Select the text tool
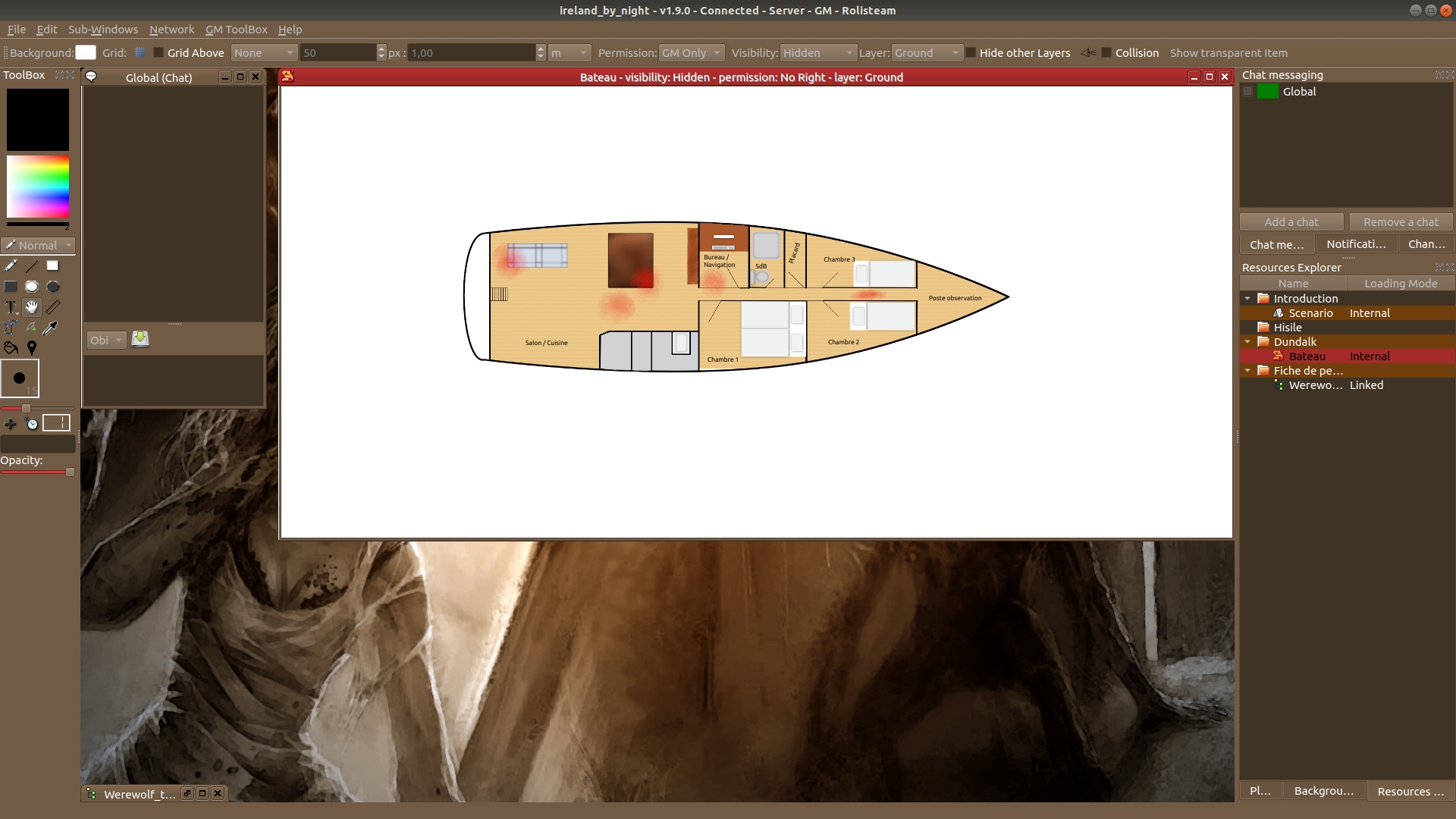 coord(11,307)
